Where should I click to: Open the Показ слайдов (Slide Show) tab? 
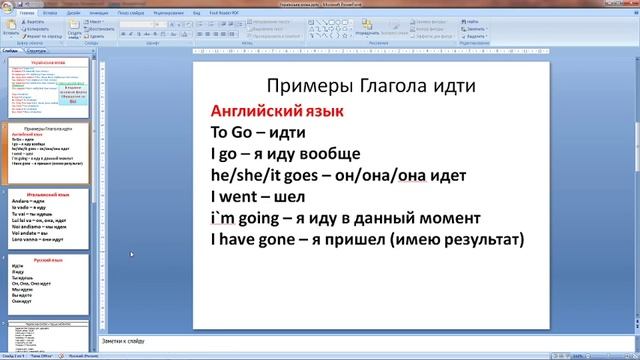click(131, 13)
